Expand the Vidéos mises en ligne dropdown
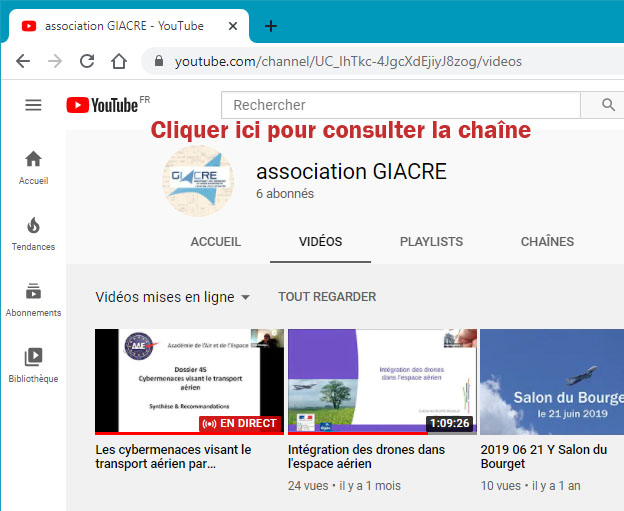 click(x=172, y=297)
